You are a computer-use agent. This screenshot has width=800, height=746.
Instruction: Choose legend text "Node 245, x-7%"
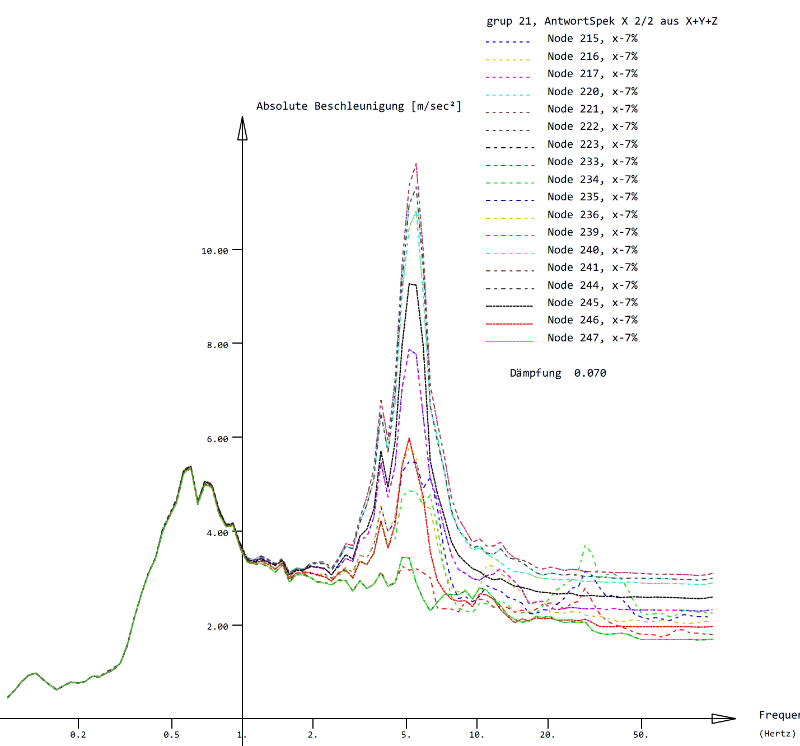click(592, 303)
